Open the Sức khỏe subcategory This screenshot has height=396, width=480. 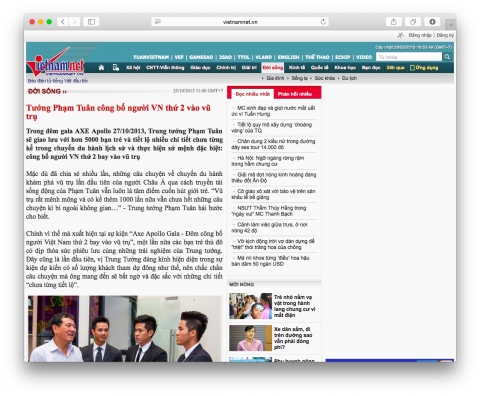click(324, 78)
